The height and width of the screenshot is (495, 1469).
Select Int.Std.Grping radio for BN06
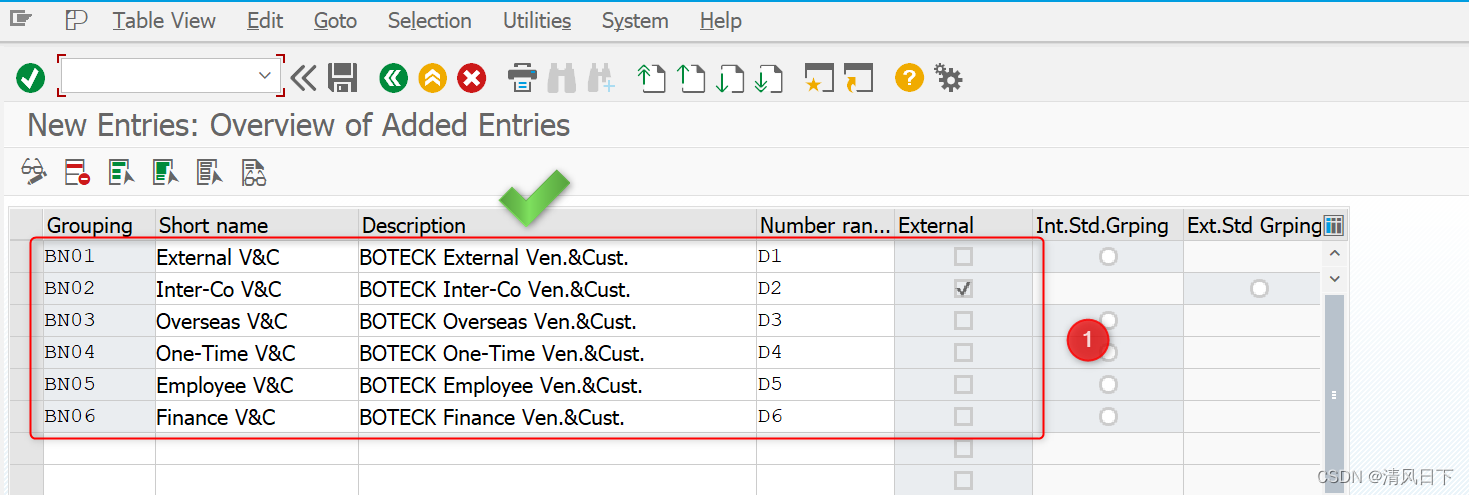[x=1107, y=416]
